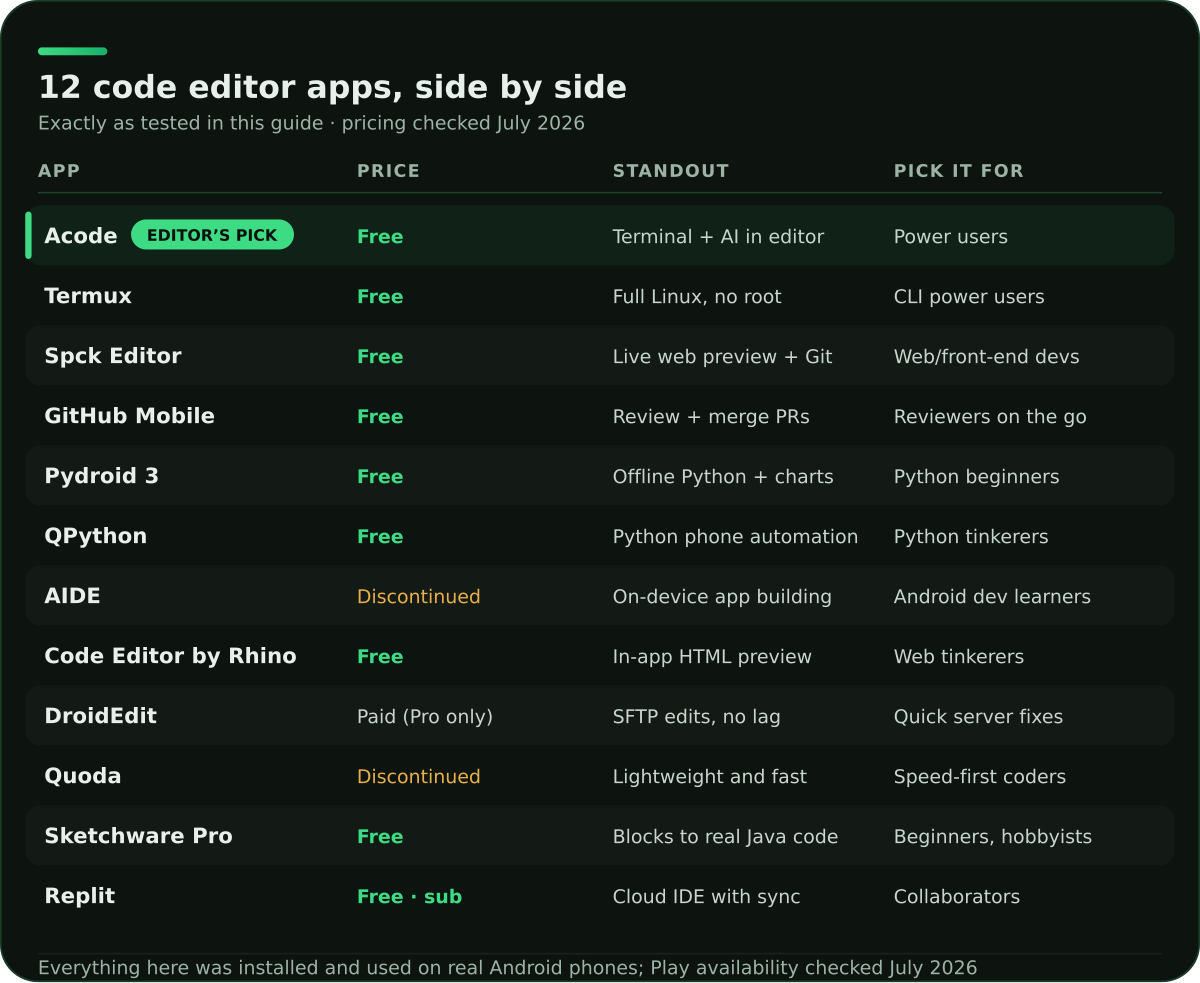Click the 'Review + merge PRs' standout
The width and height of the screenshot is (1200, 983).
pos(711,417)
